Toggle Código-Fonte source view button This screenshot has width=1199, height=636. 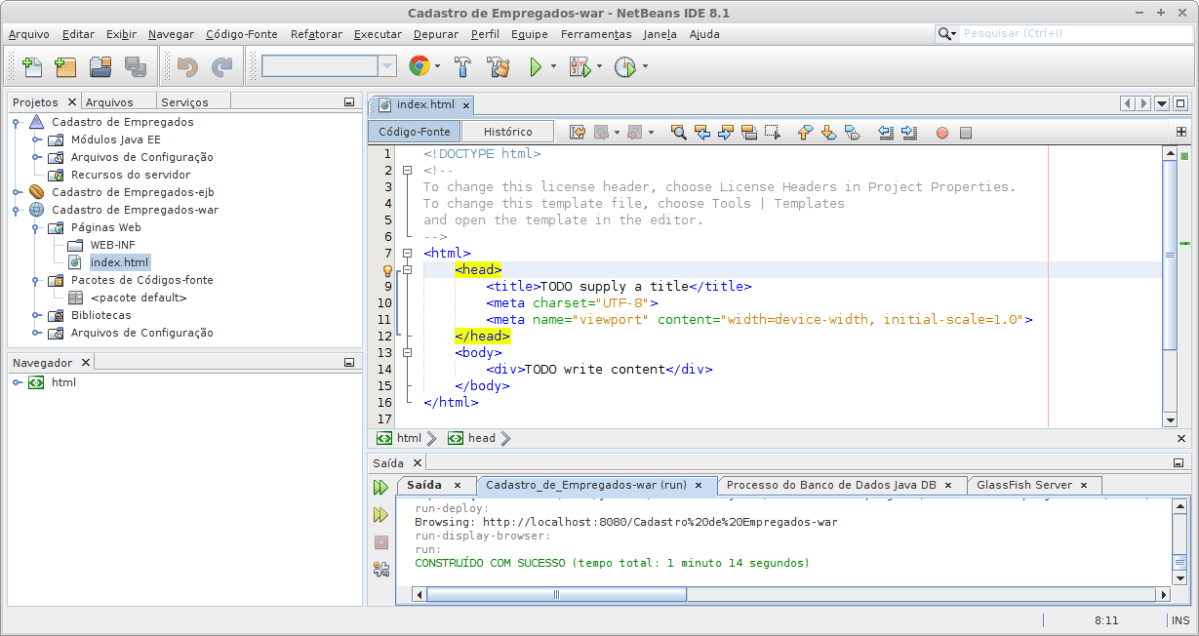414,132
